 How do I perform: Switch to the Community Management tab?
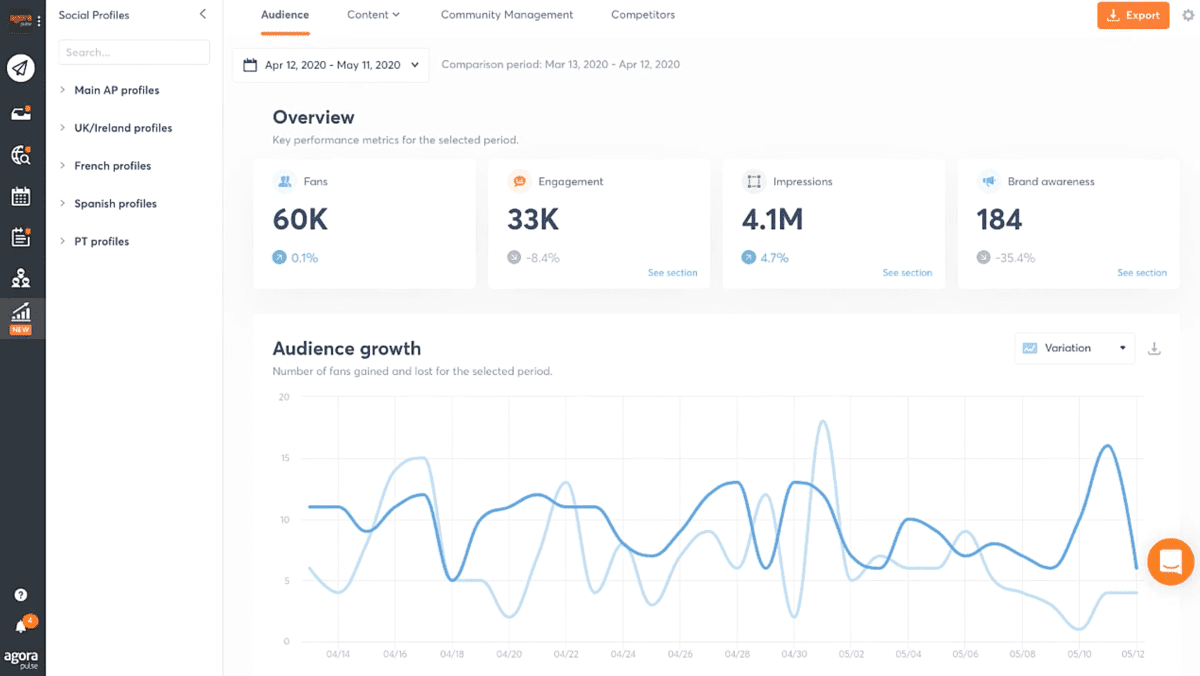(x=507, y=15)
